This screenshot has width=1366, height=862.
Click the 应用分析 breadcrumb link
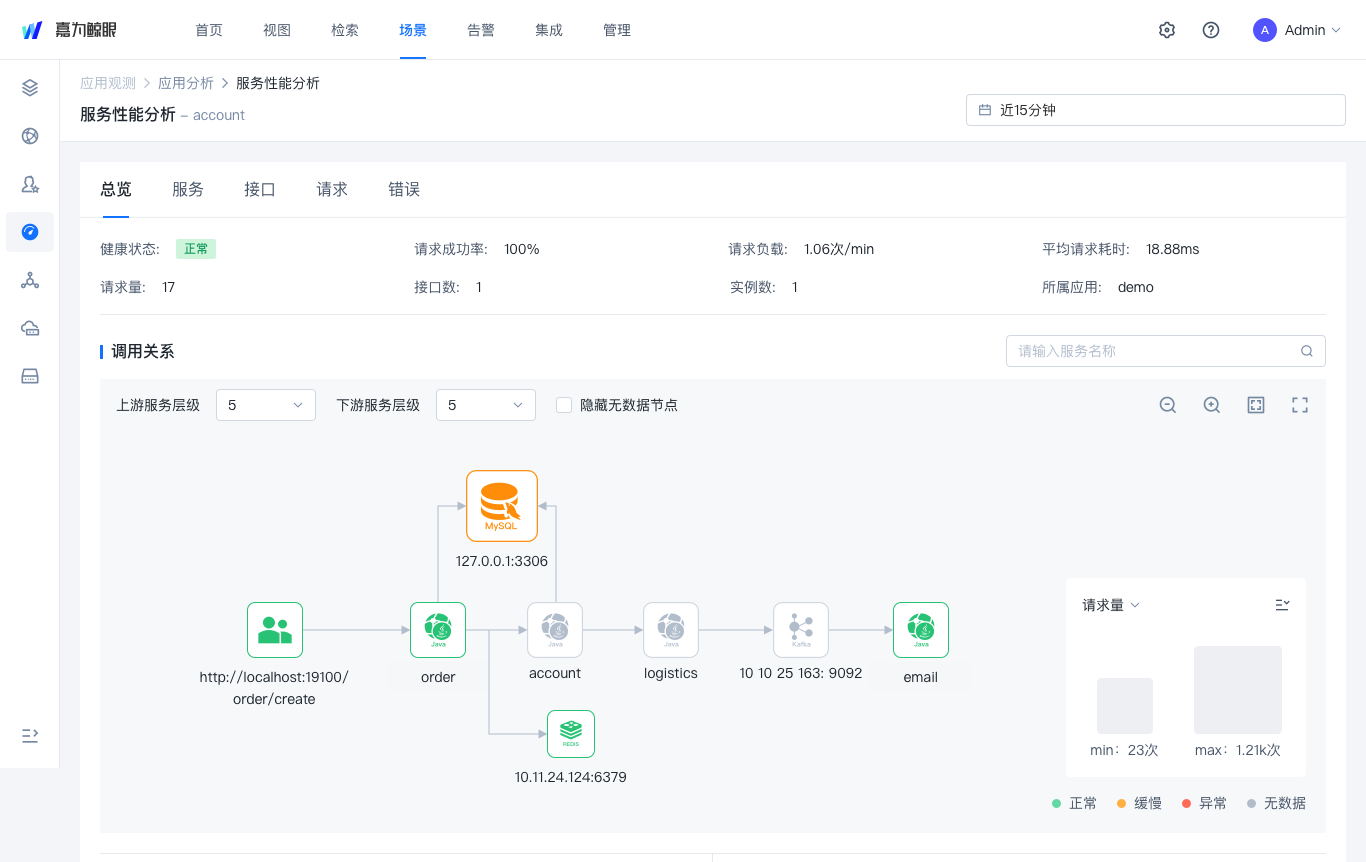coord(186,83)
